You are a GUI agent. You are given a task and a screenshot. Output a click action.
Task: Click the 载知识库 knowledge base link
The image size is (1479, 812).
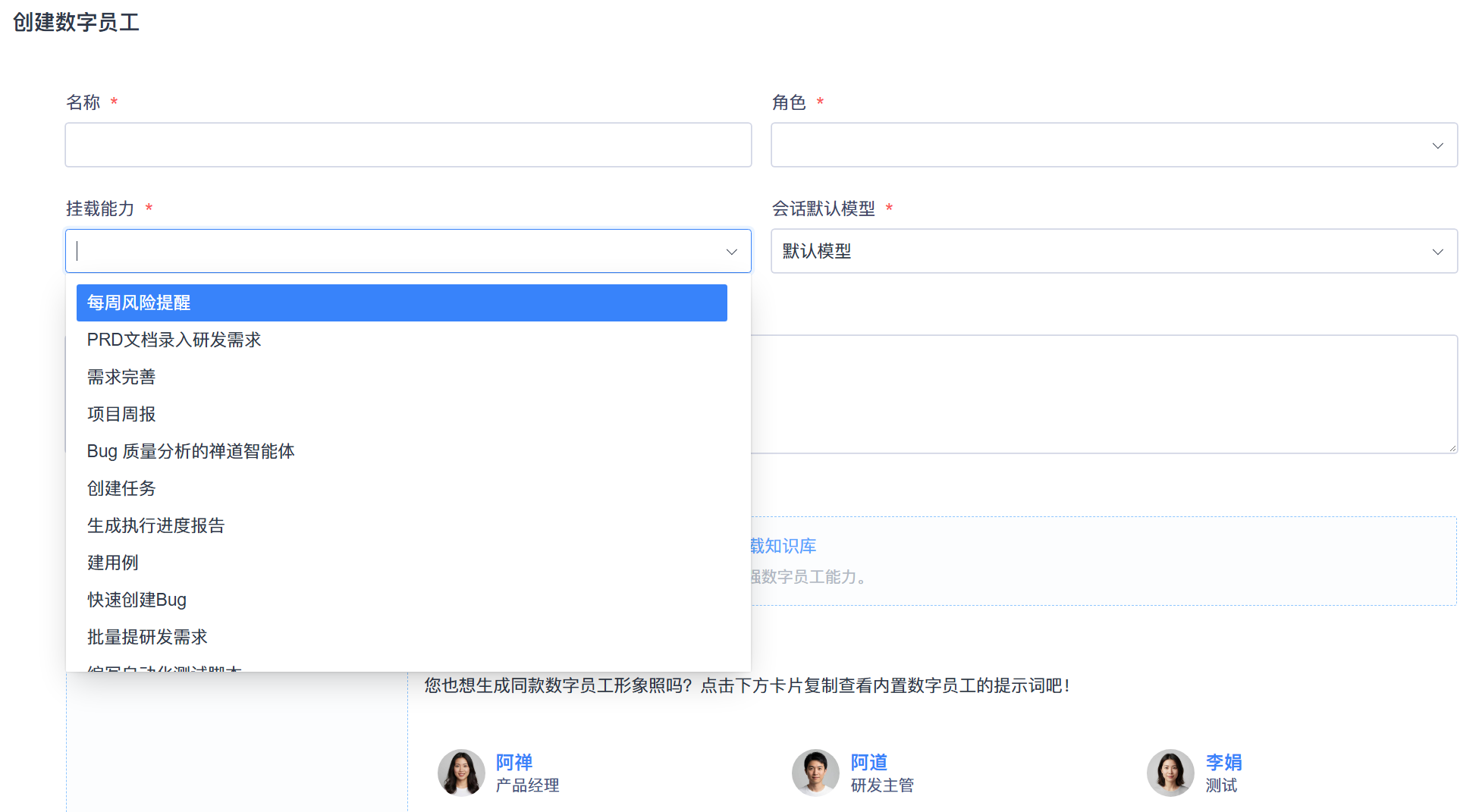783,546
